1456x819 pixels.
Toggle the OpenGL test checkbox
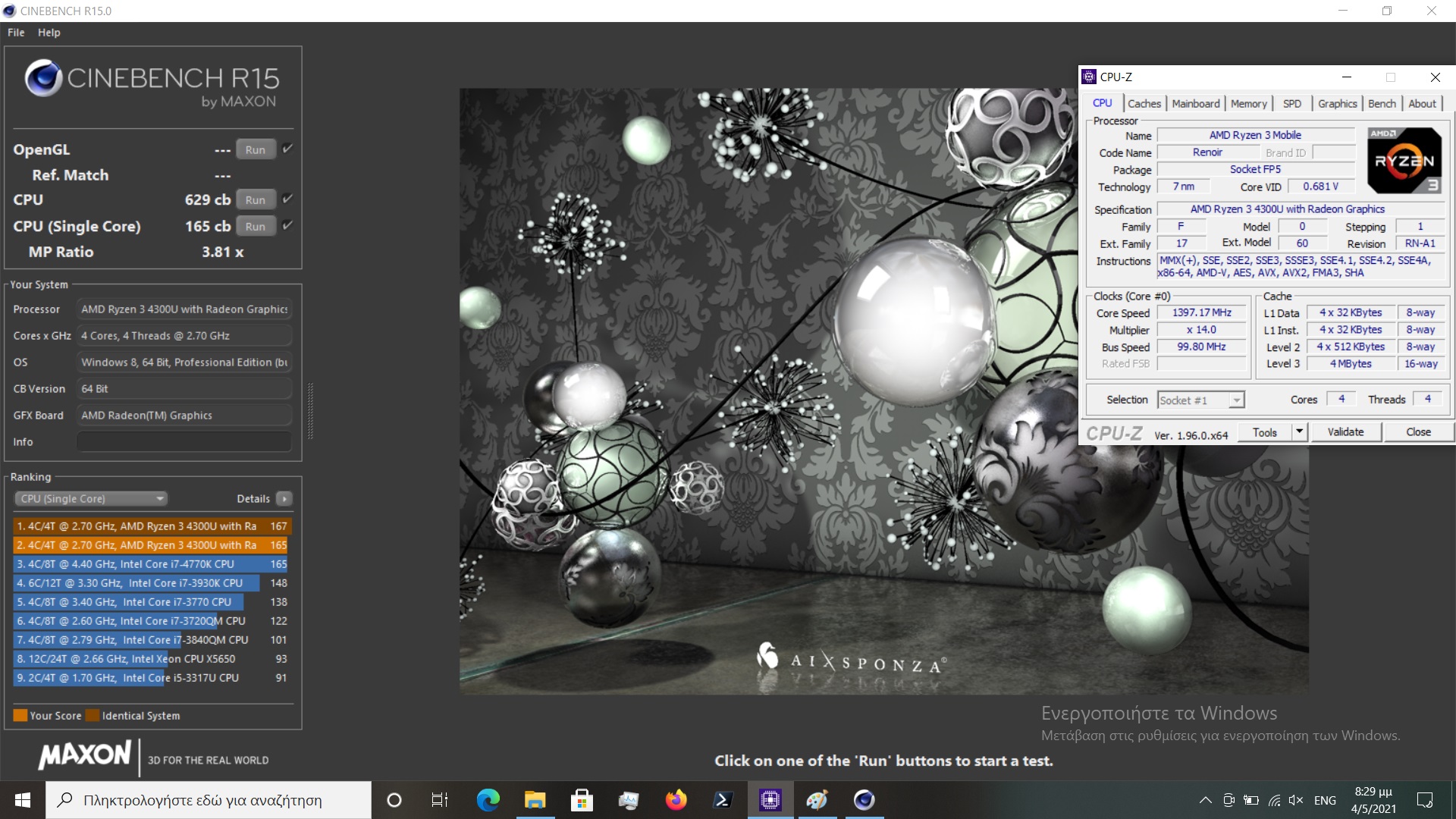tap(287, 149)
